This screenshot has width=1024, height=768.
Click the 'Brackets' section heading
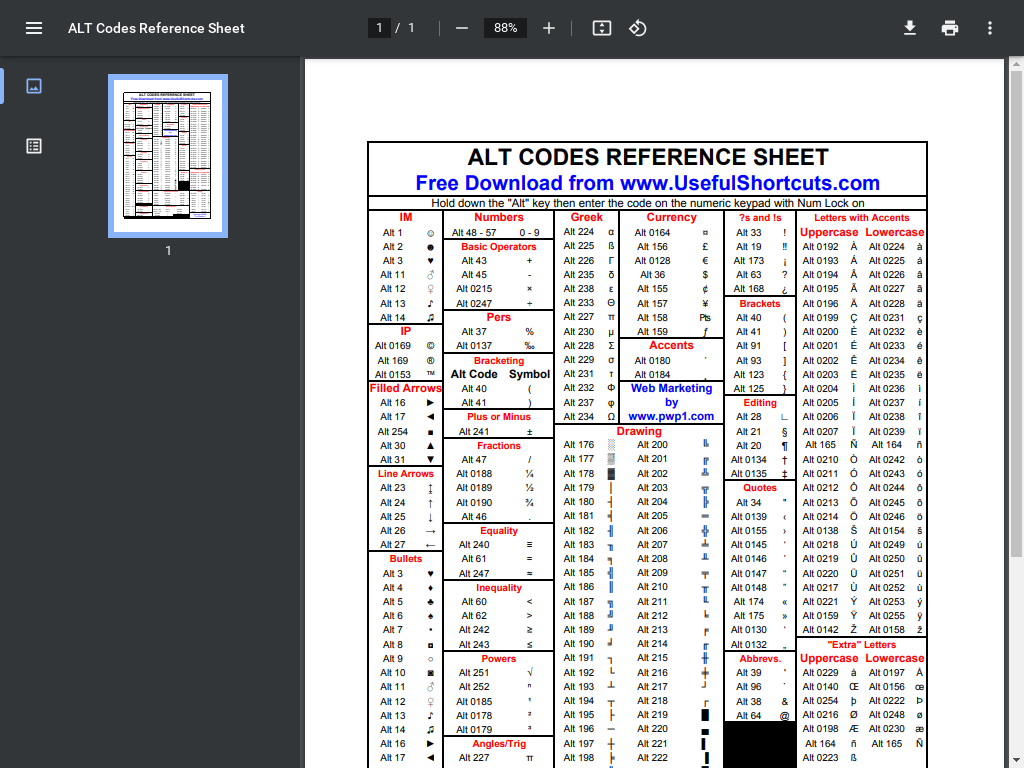pos(760,304)
